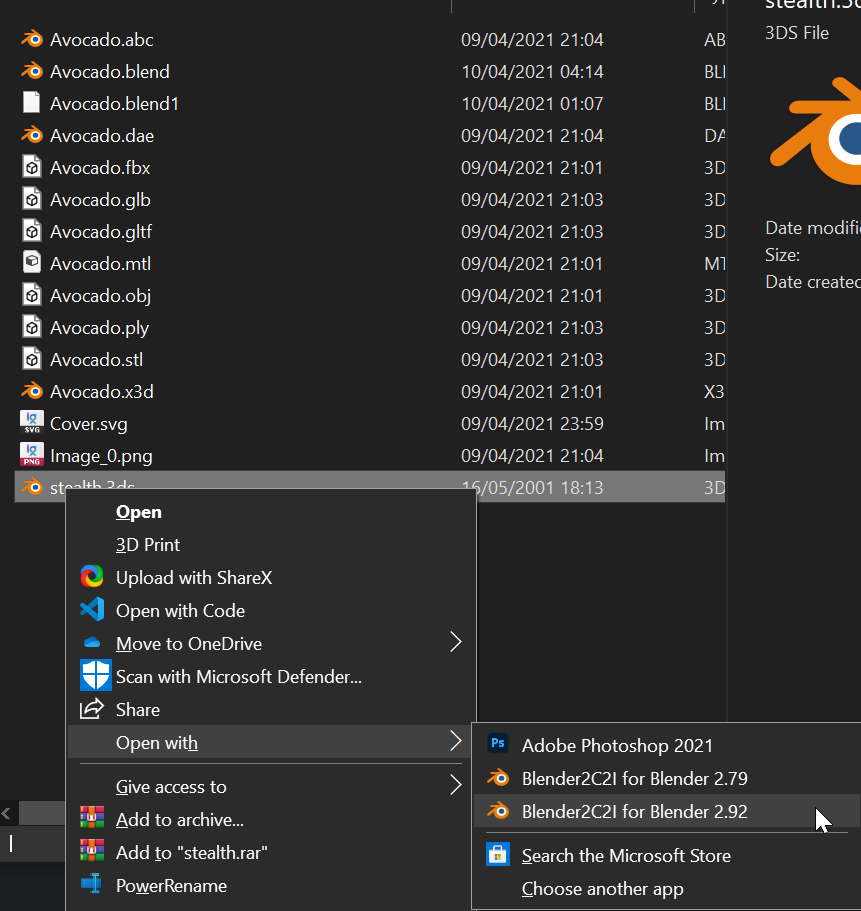
Task: Click the file icon beside Avocado.mtl
Action: [32, 263]
